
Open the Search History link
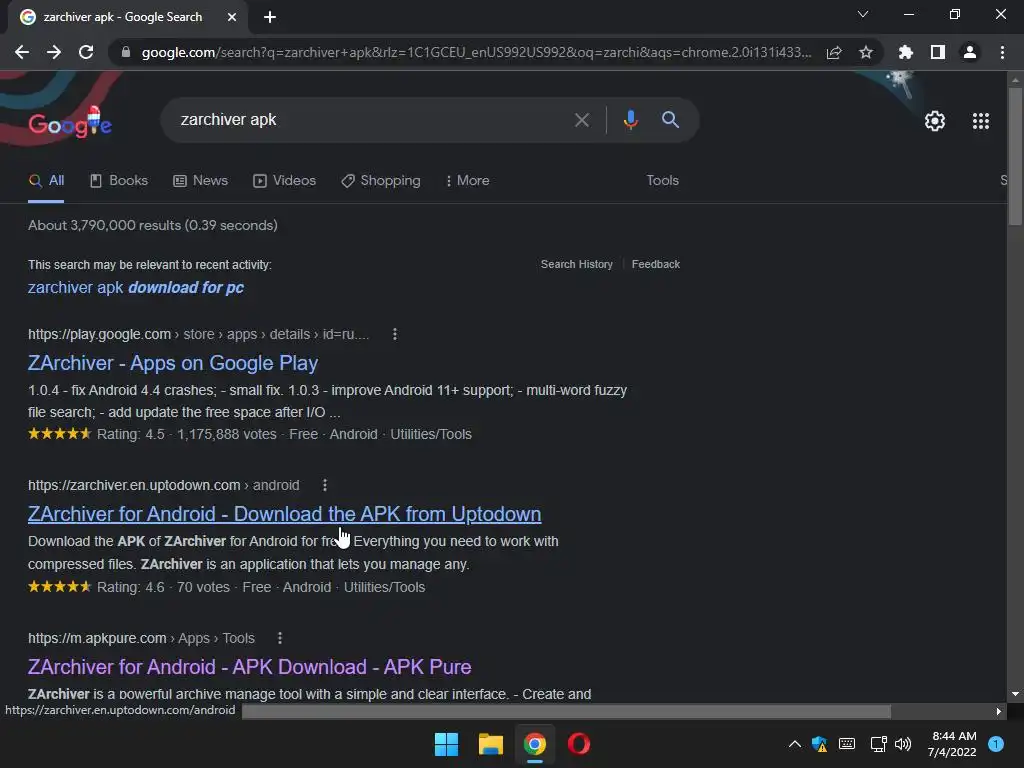[x=577, y=264]
